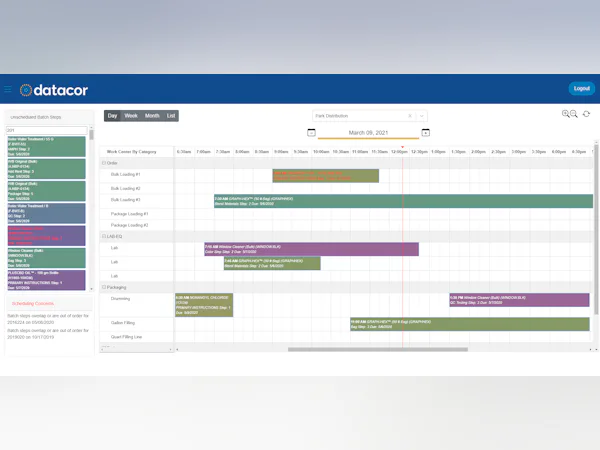Select the Step 3 unscheduled green card

pyautogui.click(x=46, y=169)
